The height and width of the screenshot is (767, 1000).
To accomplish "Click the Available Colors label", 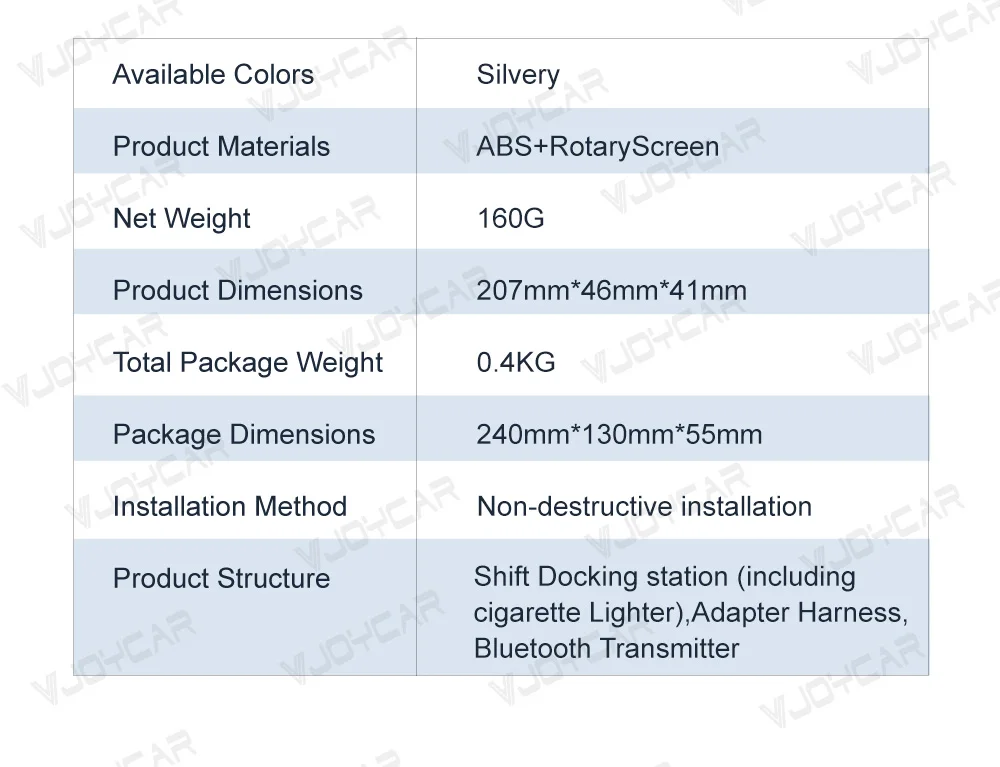I will 213,75.
